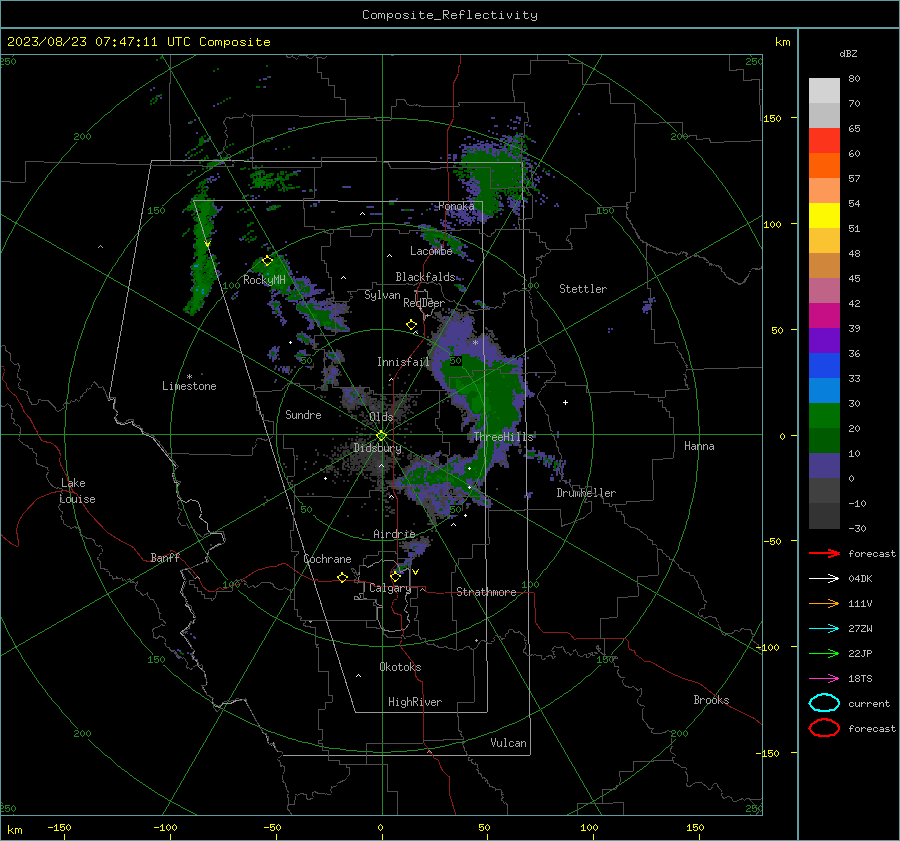This screenshot has height=841, width=900.
Task: Select the magenta 39-42 dBZ color swatch
Action: (x=824, y=316)
